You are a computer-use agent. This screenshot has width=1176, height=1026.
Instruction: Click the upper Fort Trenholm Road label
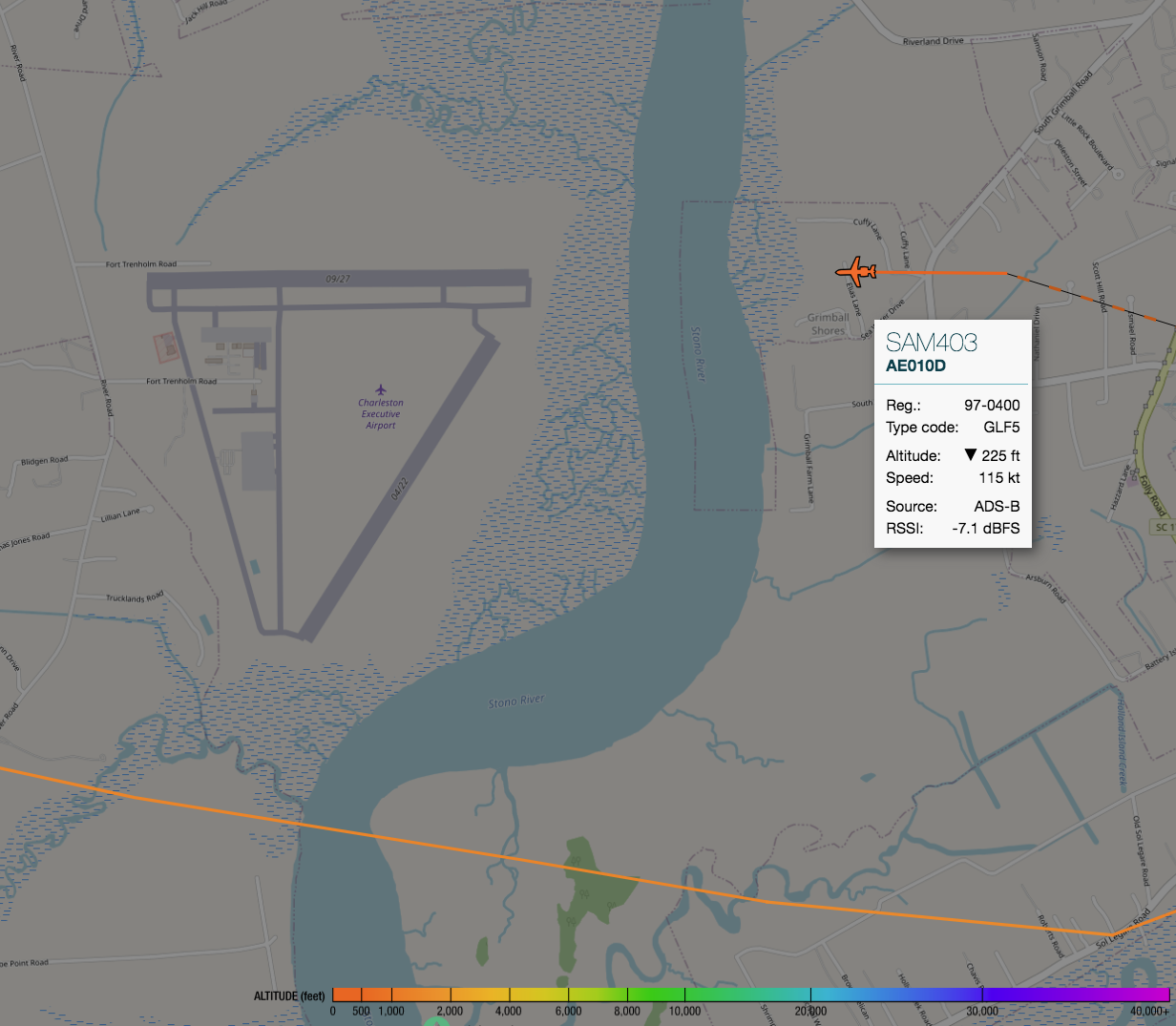pos(141,264)
